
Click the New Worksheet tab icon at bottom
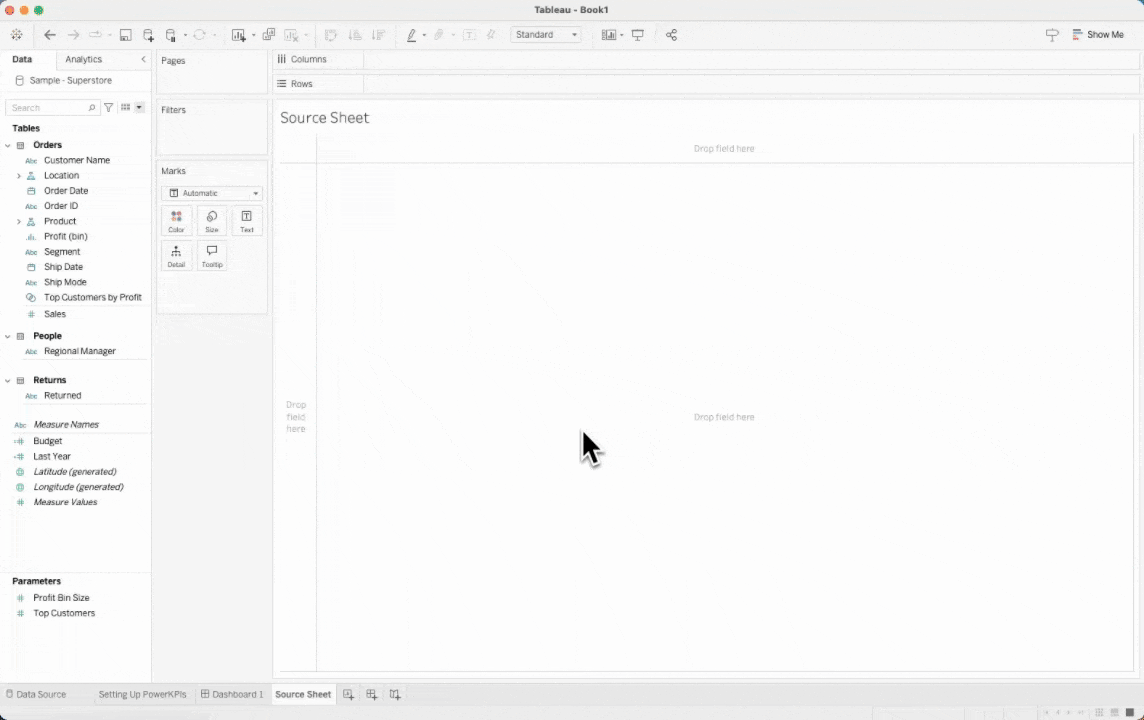coord(349,694)
